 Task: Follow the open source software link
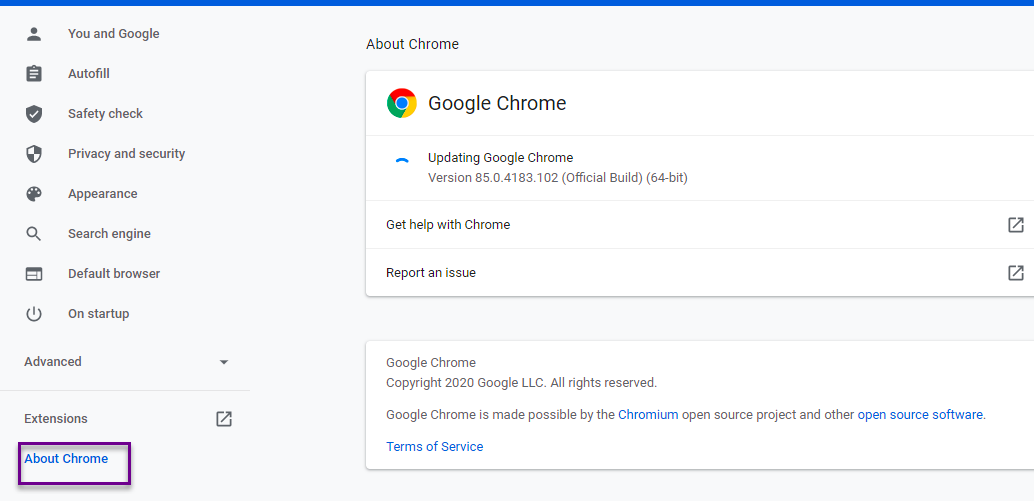(920, 415)
